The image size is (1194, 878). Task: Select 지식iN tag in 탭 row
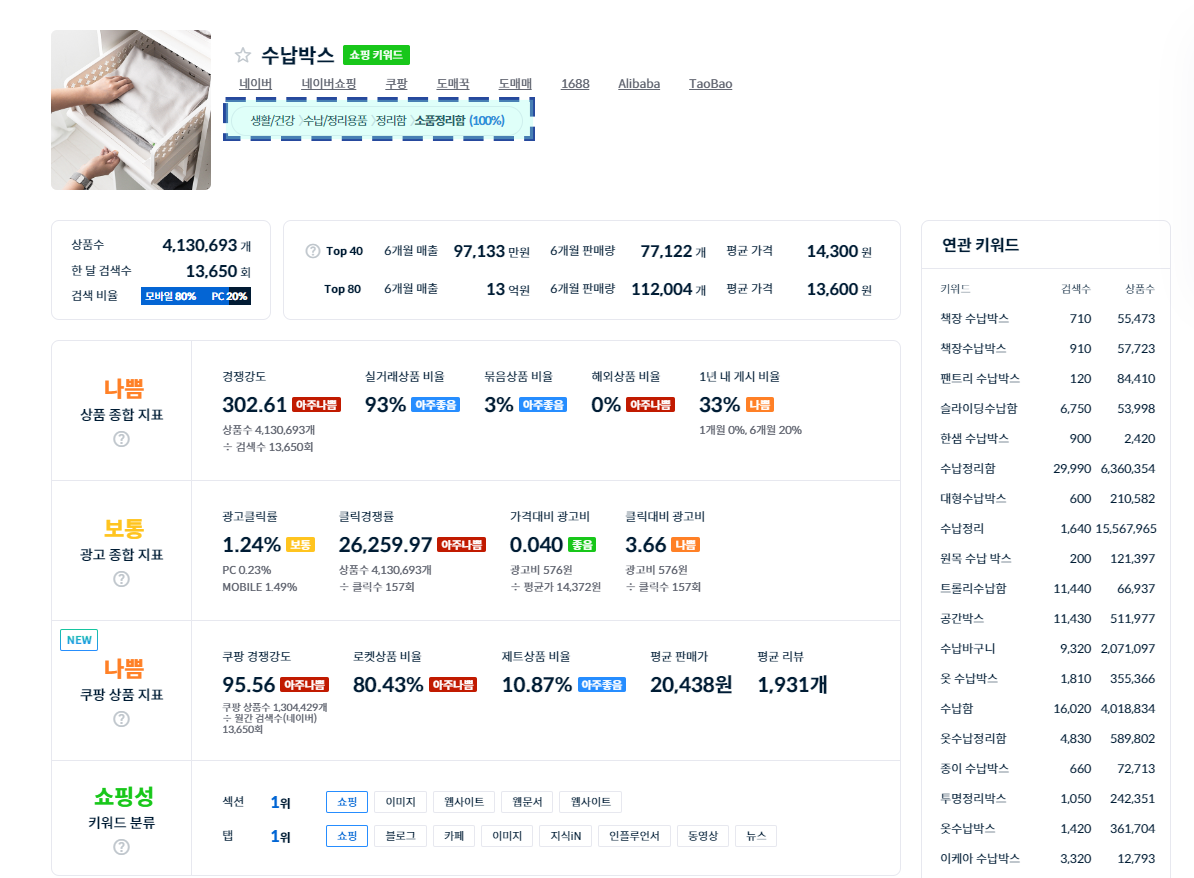pyautogui.click(x=566, y=836)
